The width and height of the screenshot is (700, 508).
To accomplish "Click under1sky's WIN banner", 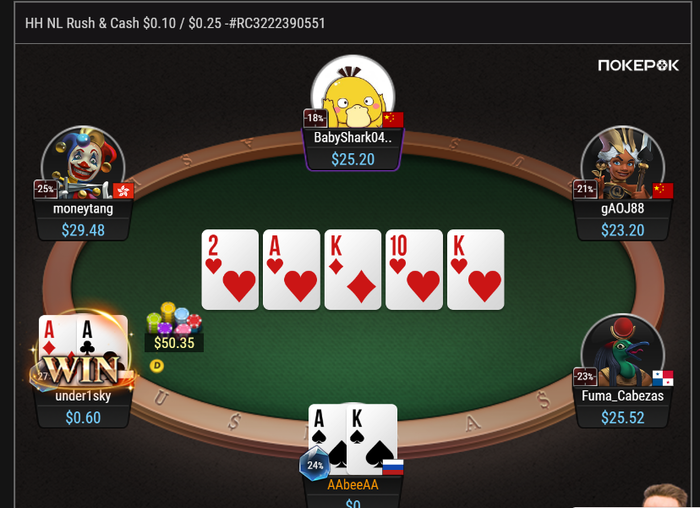I will [x=83, y=370].
